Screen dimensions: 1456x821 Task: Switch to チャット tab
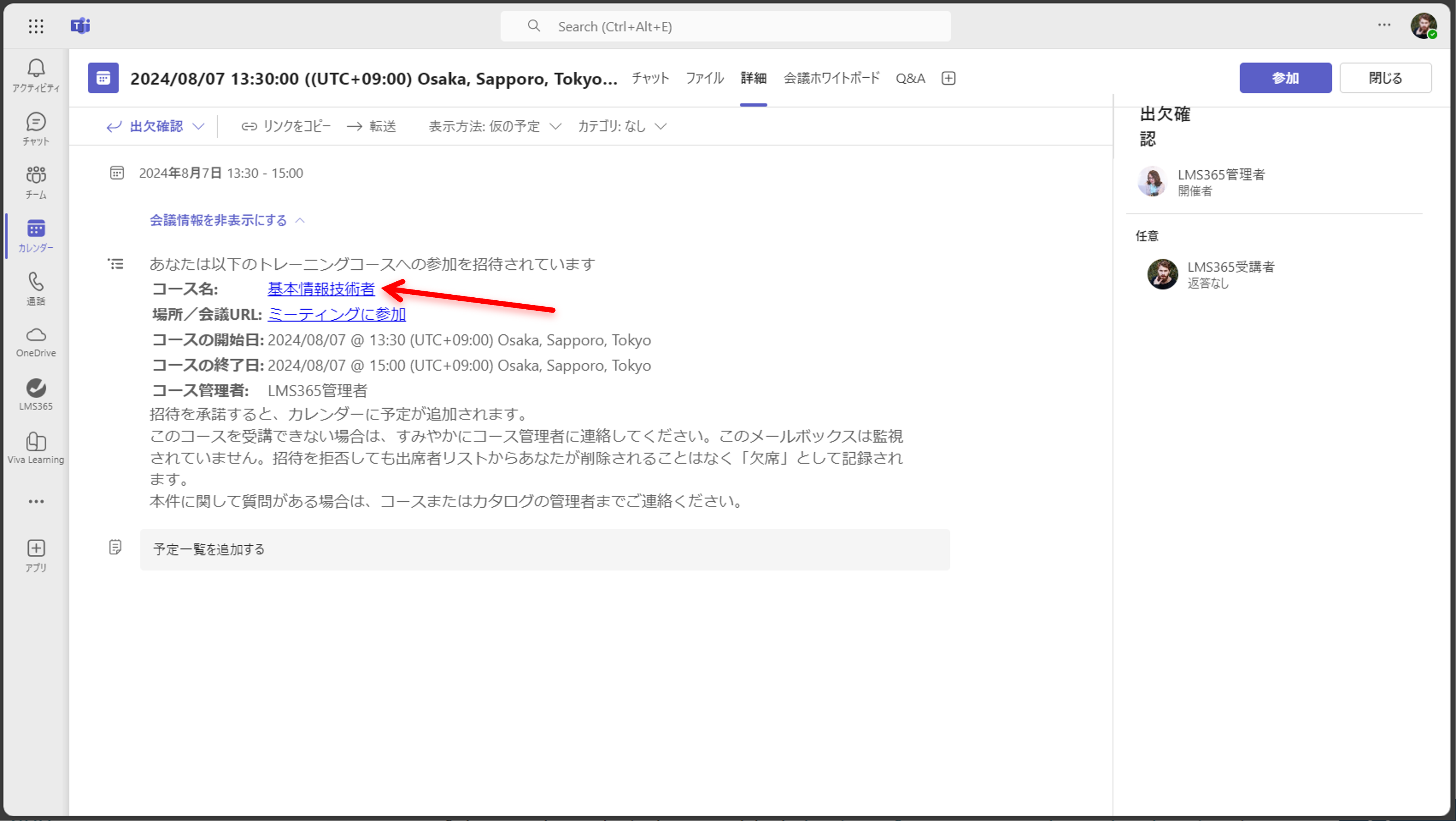click(651, 78)
